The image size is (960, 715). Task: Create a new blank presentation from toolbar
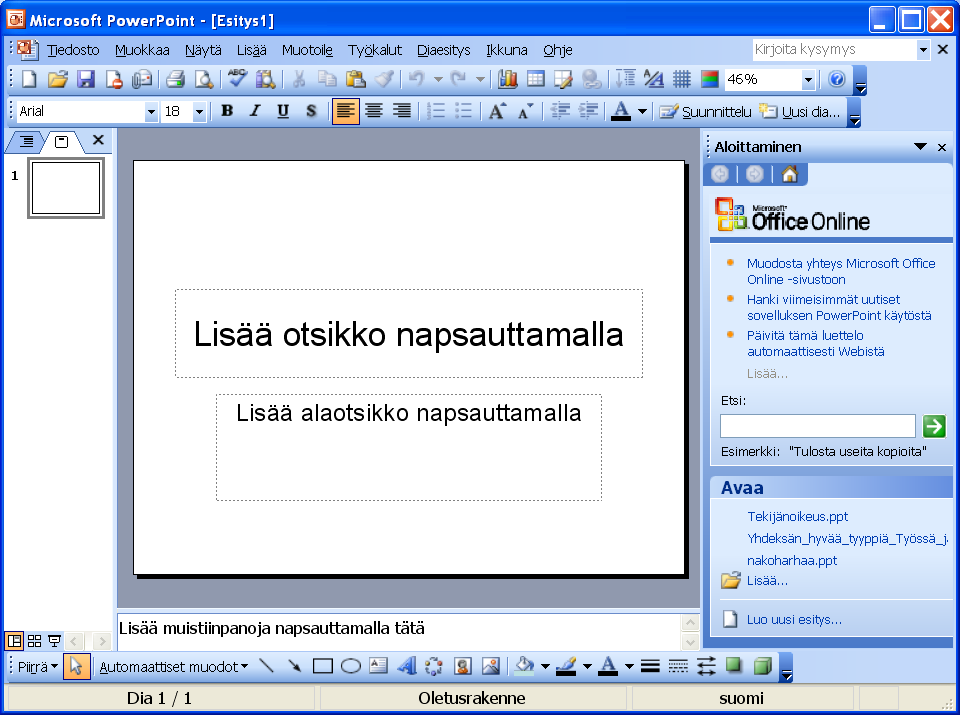coord(29,79)
